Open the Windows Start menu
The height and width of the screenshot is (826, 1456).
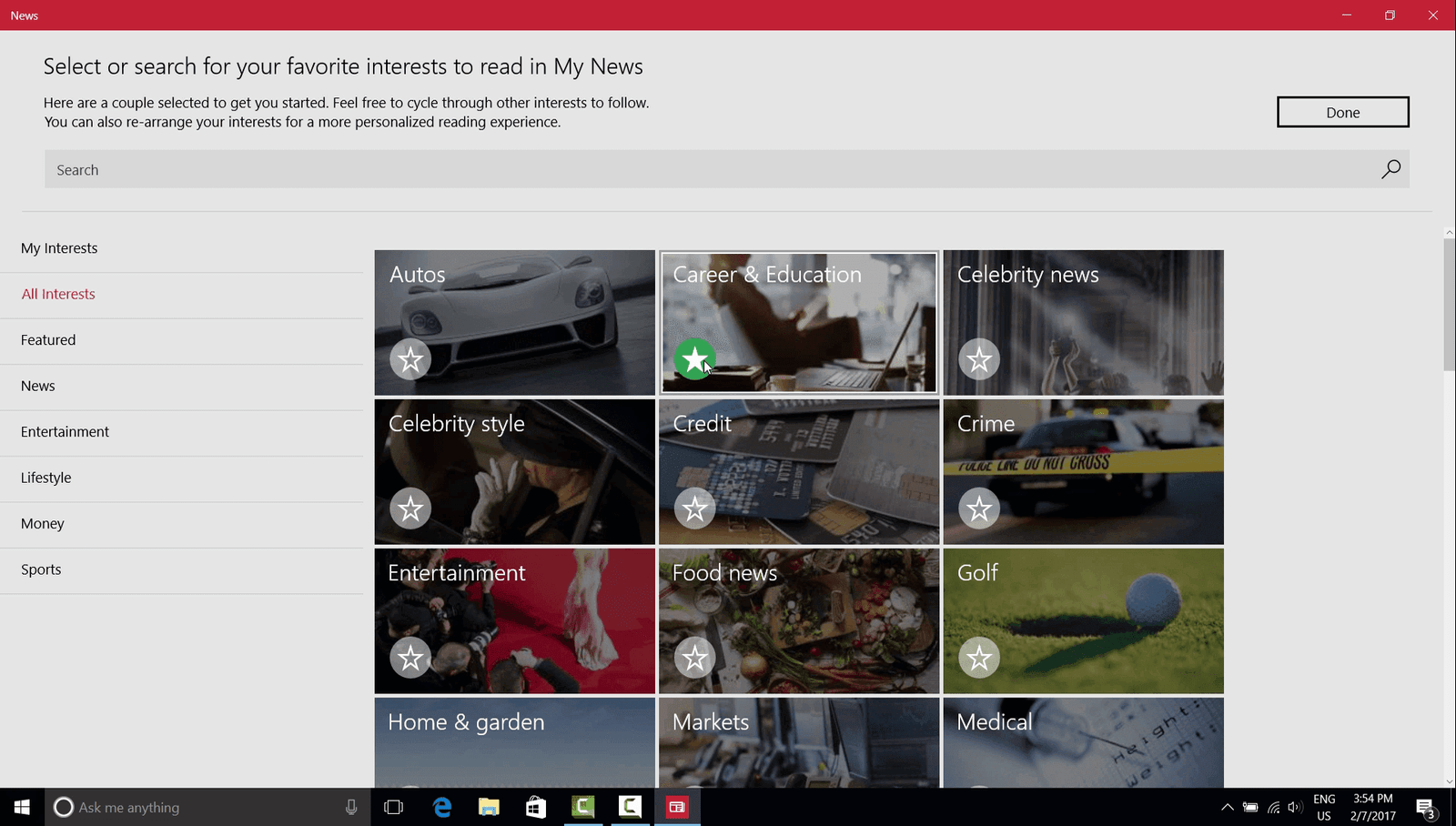click(22, 807)
